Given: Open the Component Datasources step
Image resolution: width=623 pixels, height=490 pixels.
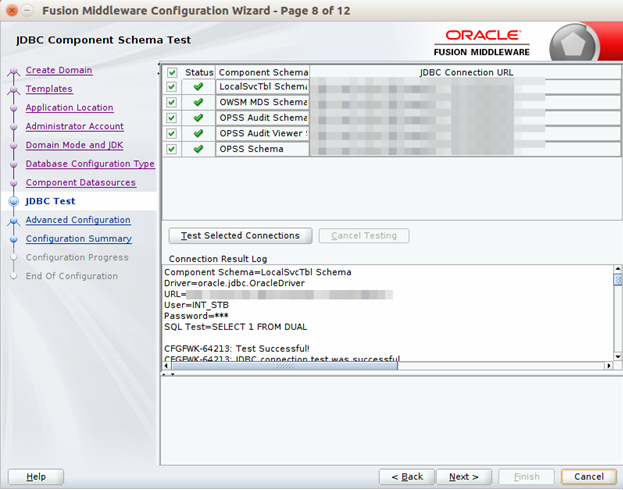Looking at the screenshot, I should pyautogui.click(x=81, y=182).
